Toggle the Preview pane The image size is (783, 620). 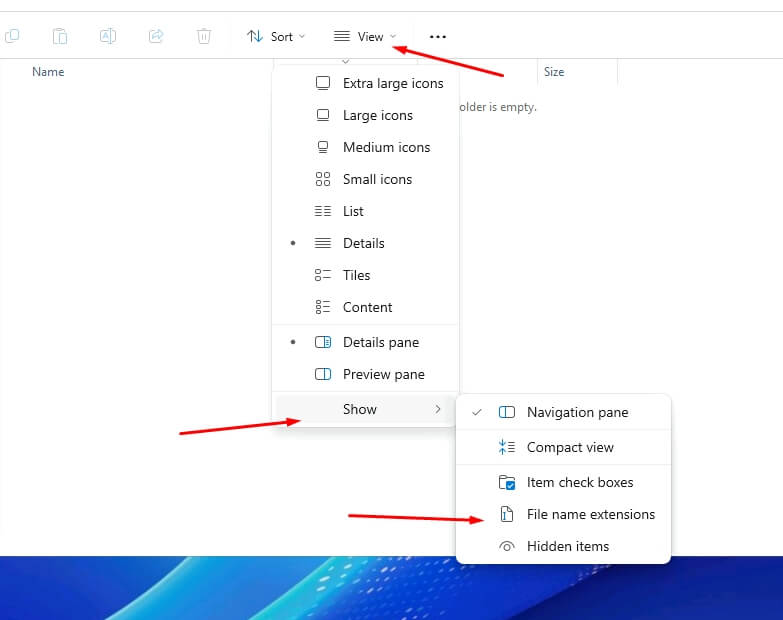[366, 374]
